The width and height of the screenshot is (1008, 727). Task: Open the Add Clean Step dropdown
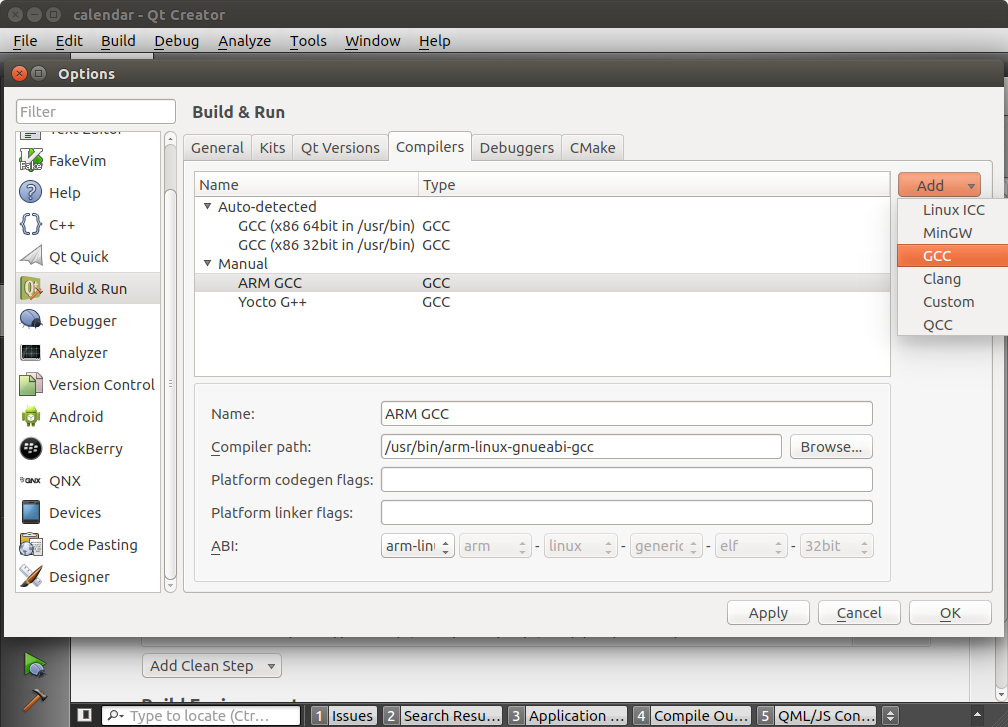212,666
